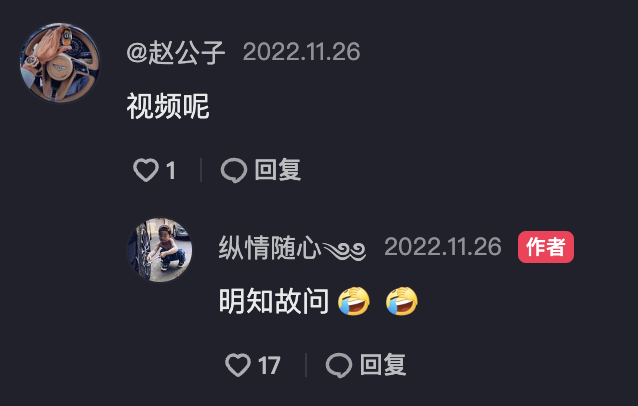Click the 2022.11.26 date beside 纵情随心
The image size is (638, 406).
coord(443,247)
